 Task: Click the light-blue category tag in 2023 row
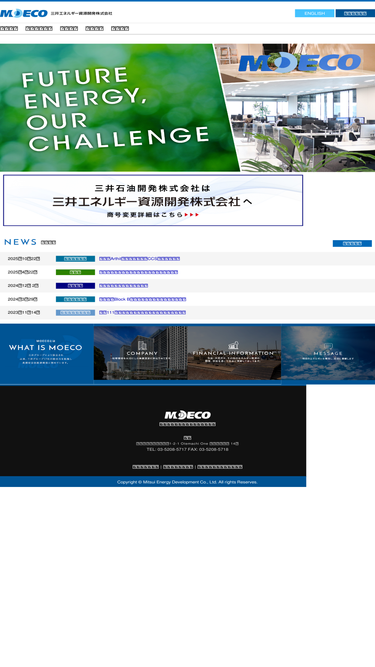75,313
